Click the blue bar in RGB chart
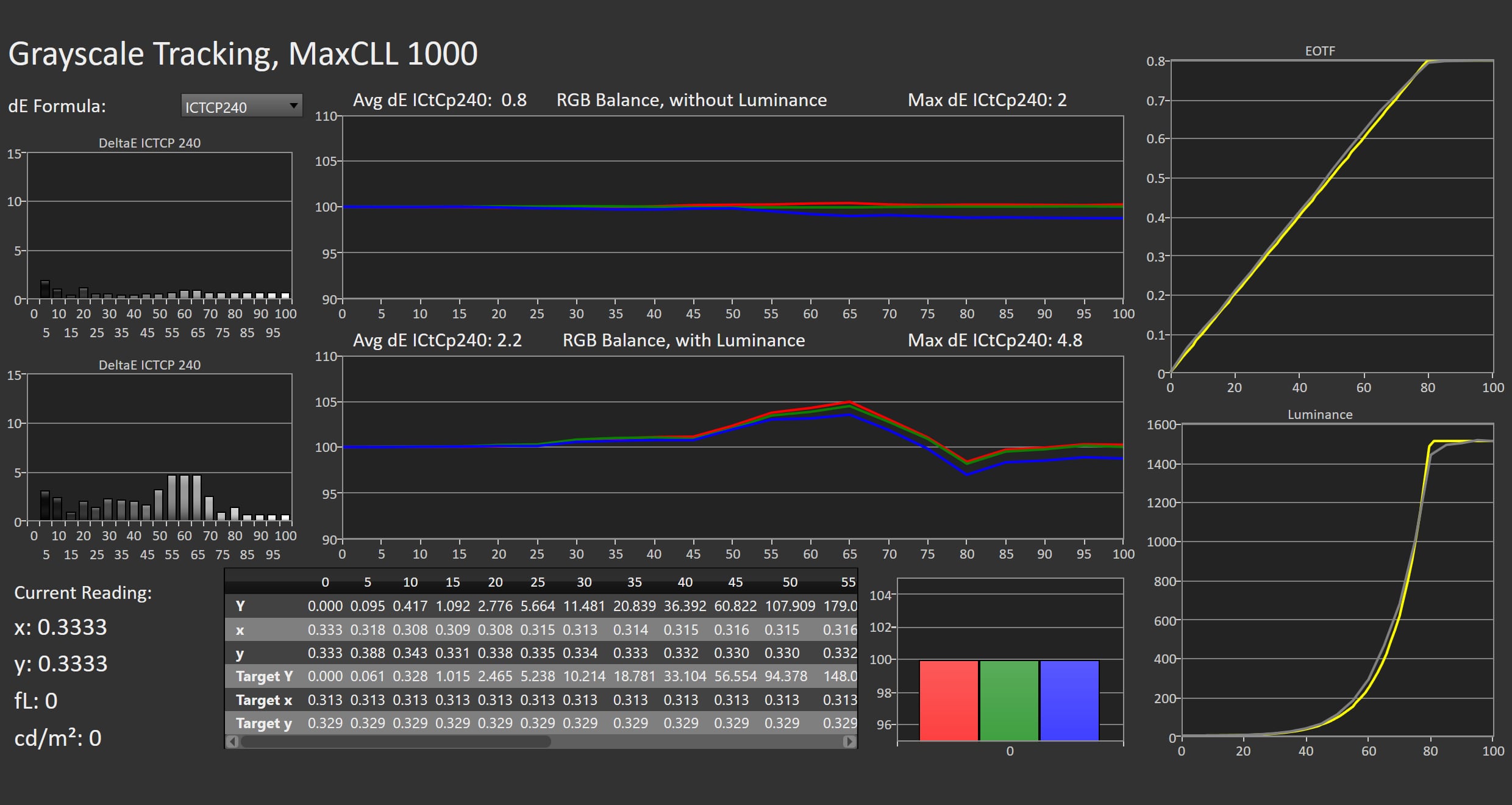This screenshot has height=805, width=1512. tap(1069, 701)
